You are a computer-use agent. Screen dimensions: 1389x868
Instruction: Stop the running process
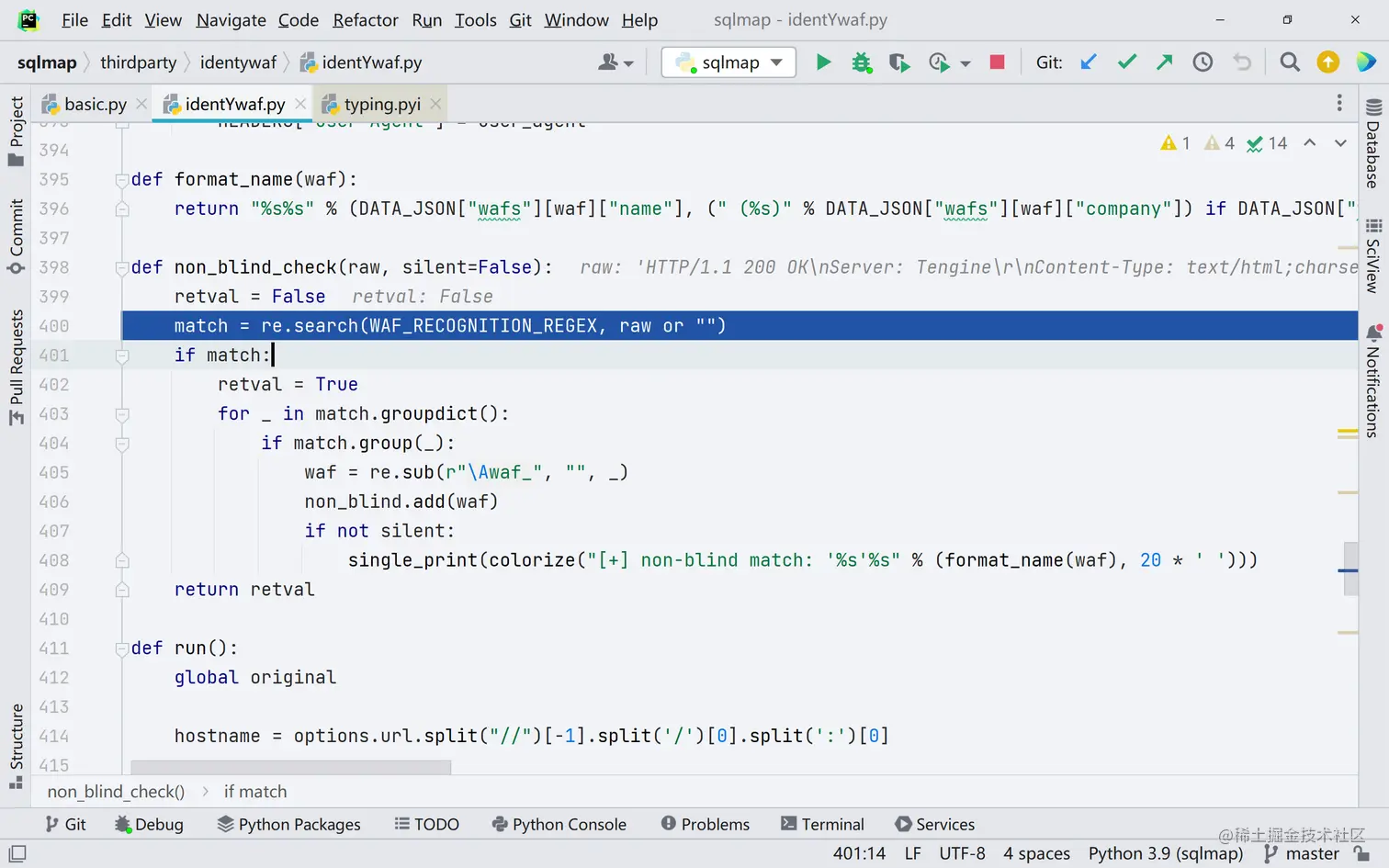point(997,62)
